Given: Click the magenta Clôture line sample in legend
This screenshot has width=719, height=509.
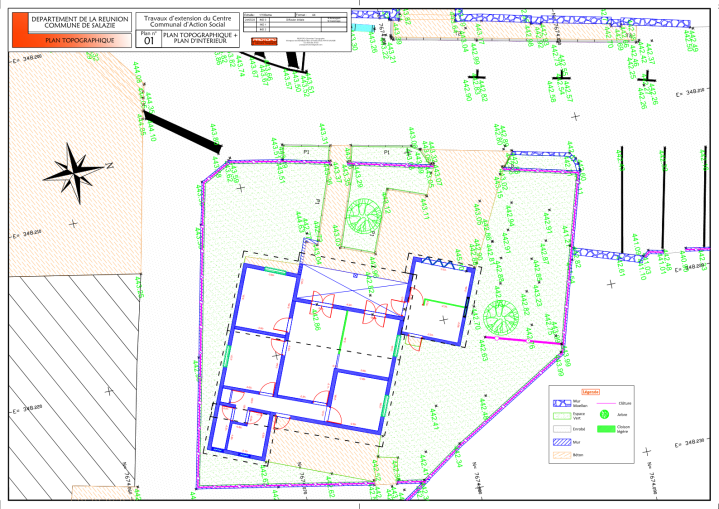Looking at the screenshot, I should [x=606, y=404].
